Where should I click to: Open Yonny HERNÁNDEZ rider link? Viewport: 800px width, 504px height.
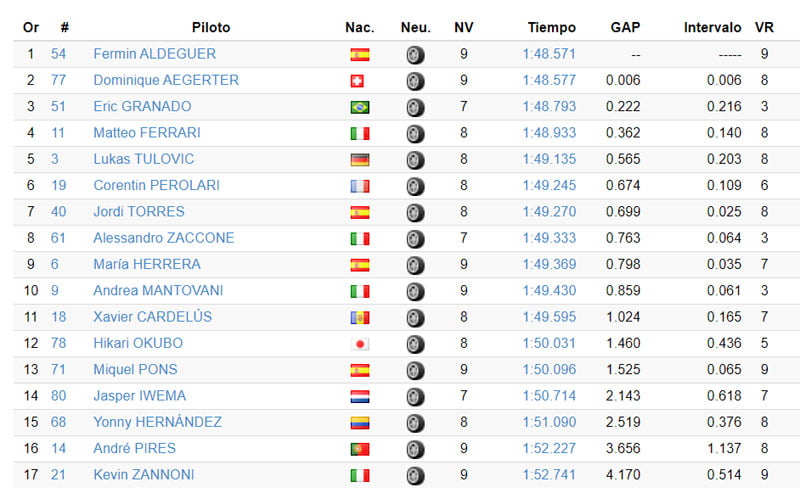157,422
